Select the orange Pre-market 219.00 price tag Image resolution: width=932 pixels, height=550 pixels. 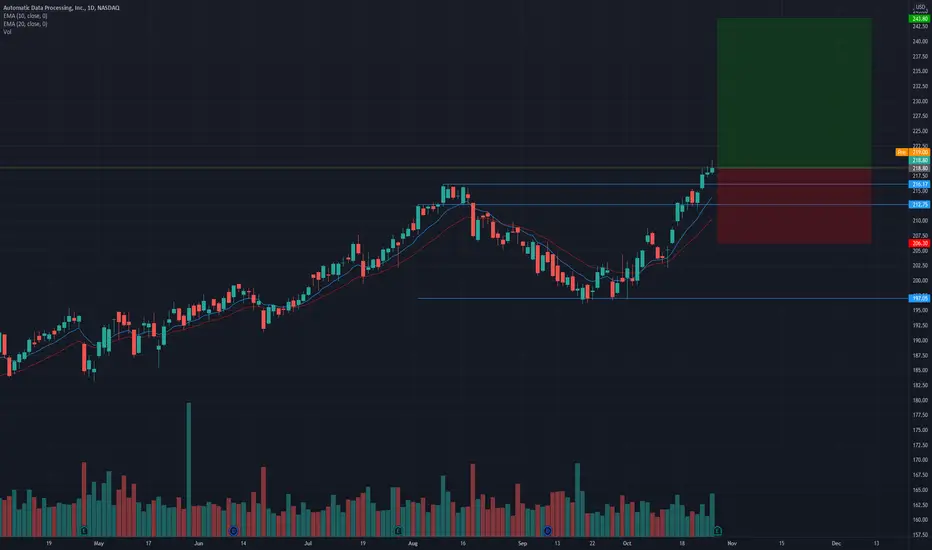pos(913,153)
